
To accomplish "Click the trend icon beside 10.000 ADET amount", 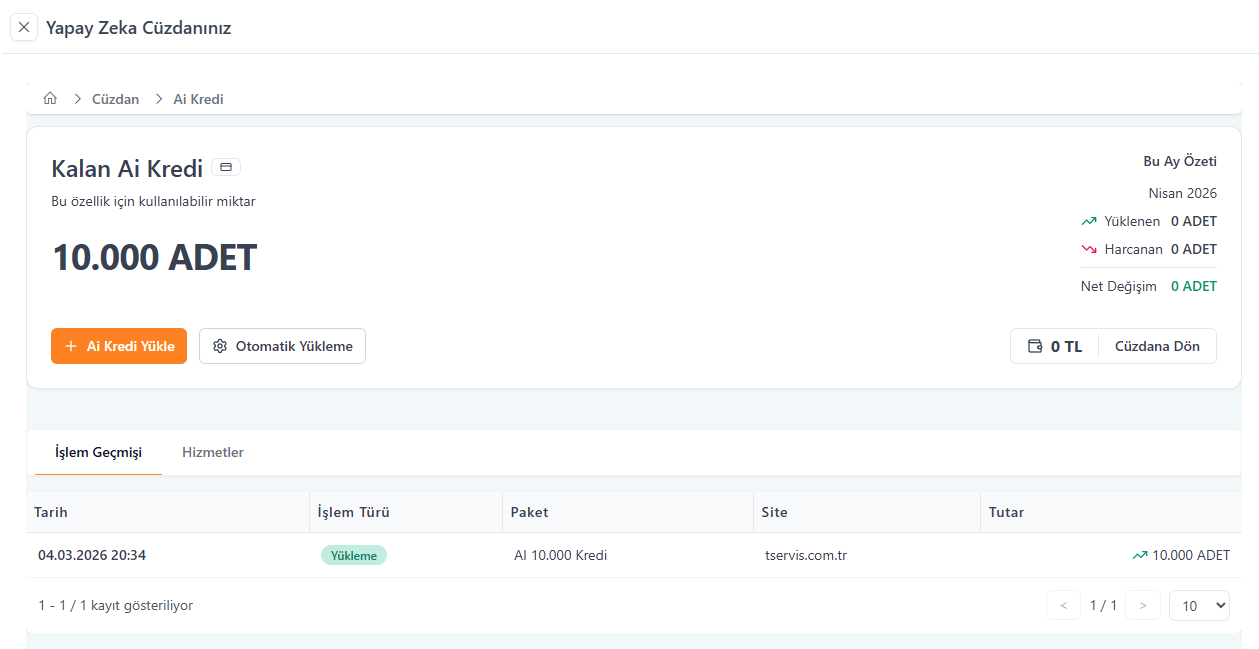I will point(1139,555).
